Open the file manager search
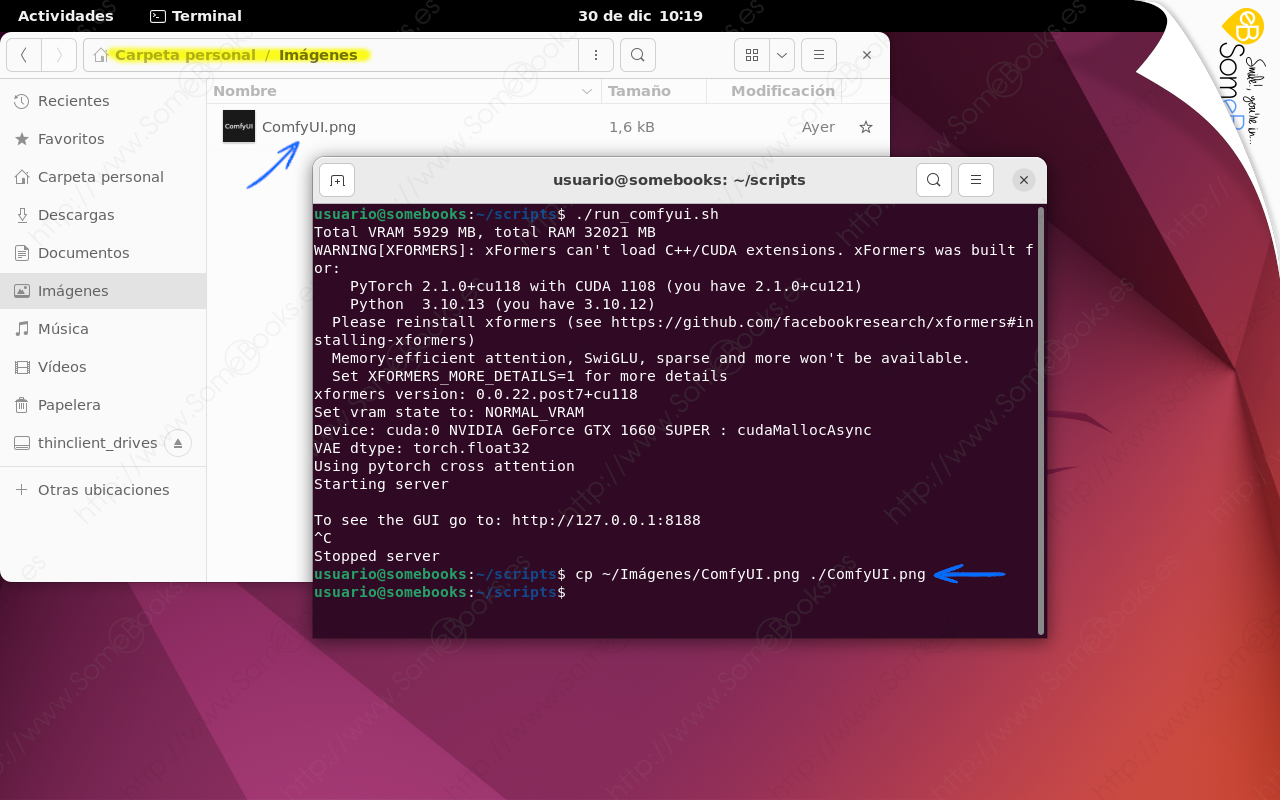The height and width of the screenshot is (800, 1280). [637, 55]
